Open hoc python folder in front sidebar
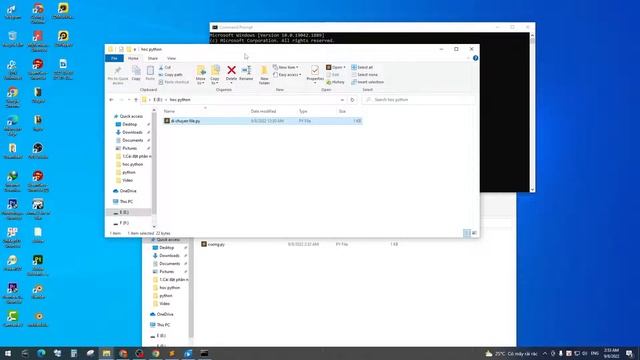The image size is (640, 360). tap(129, 164)
